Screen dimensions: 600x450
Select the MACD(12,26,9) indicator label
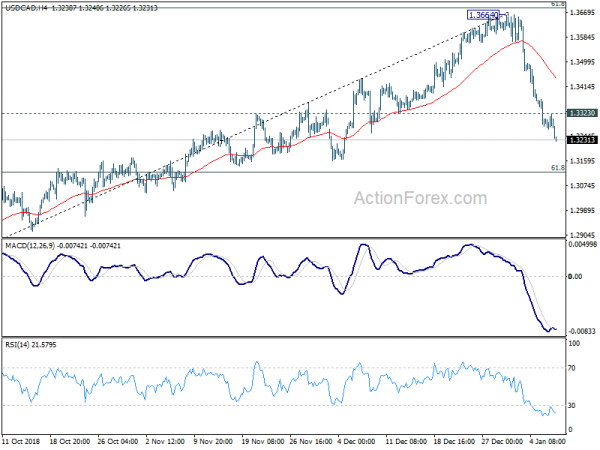pos(30,246)
